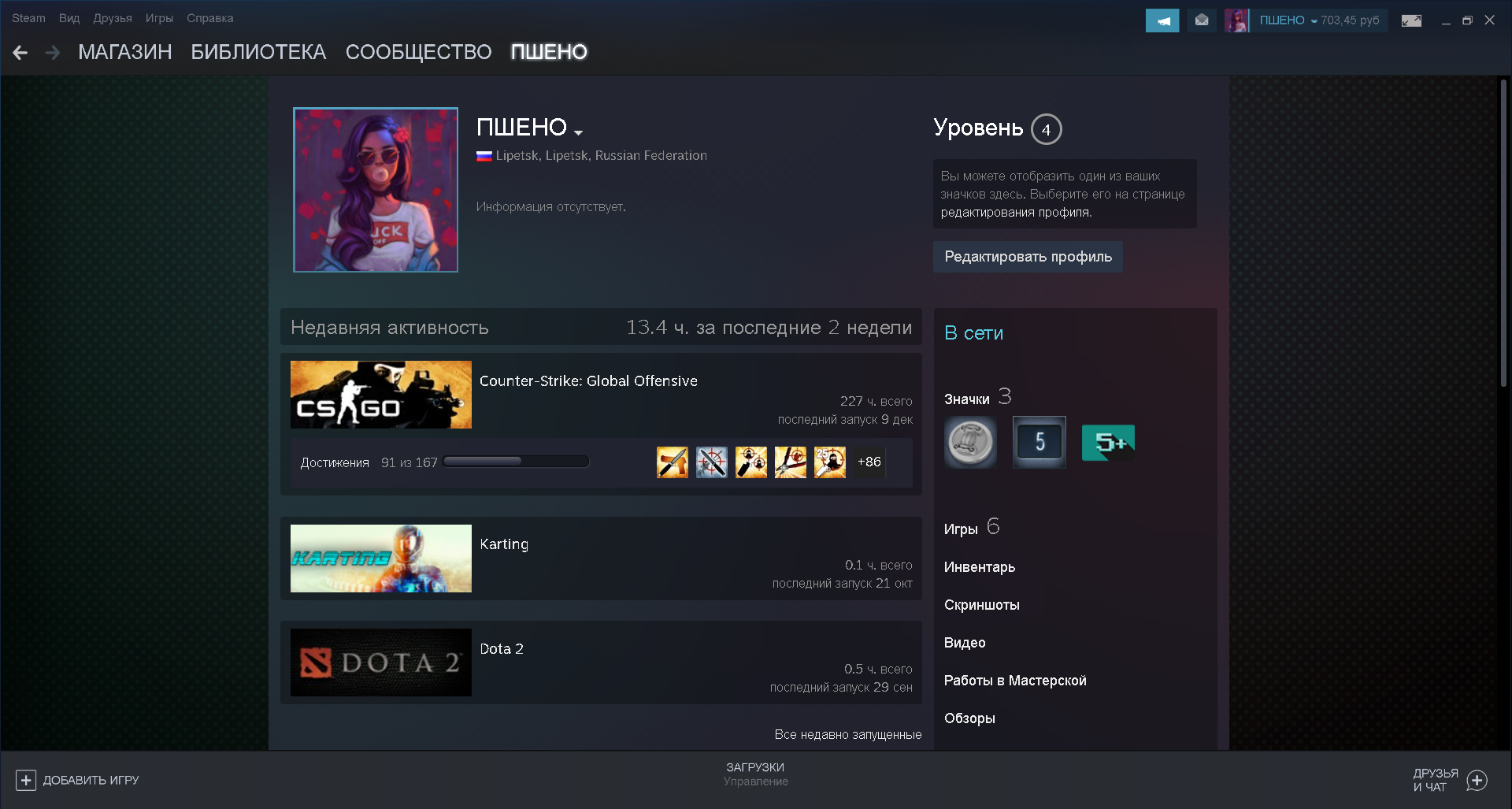Go to the БИБЛИОТЕКА tab

(258, 52)
